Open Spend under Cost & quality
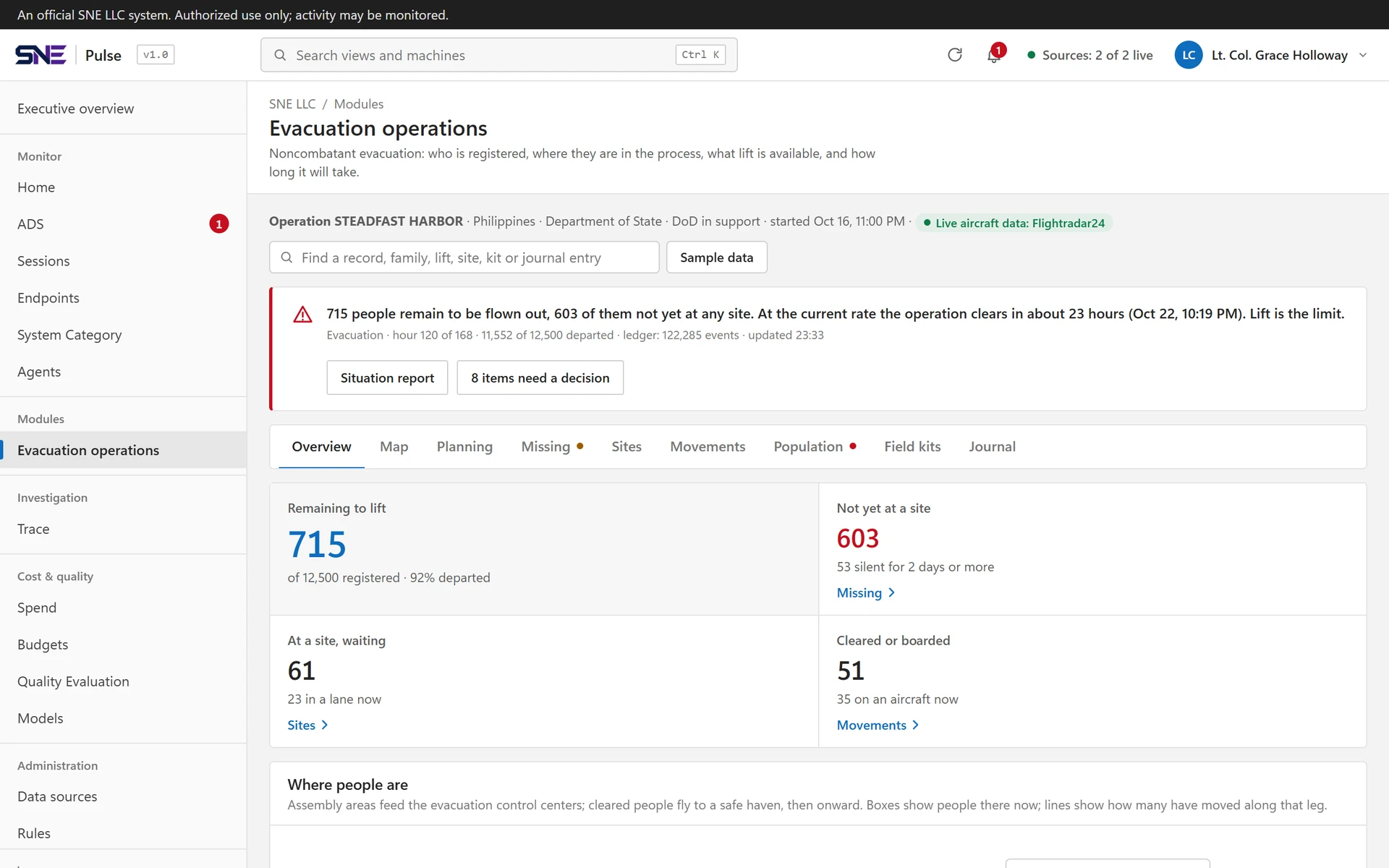1389x868 pixels. [123, 608]
